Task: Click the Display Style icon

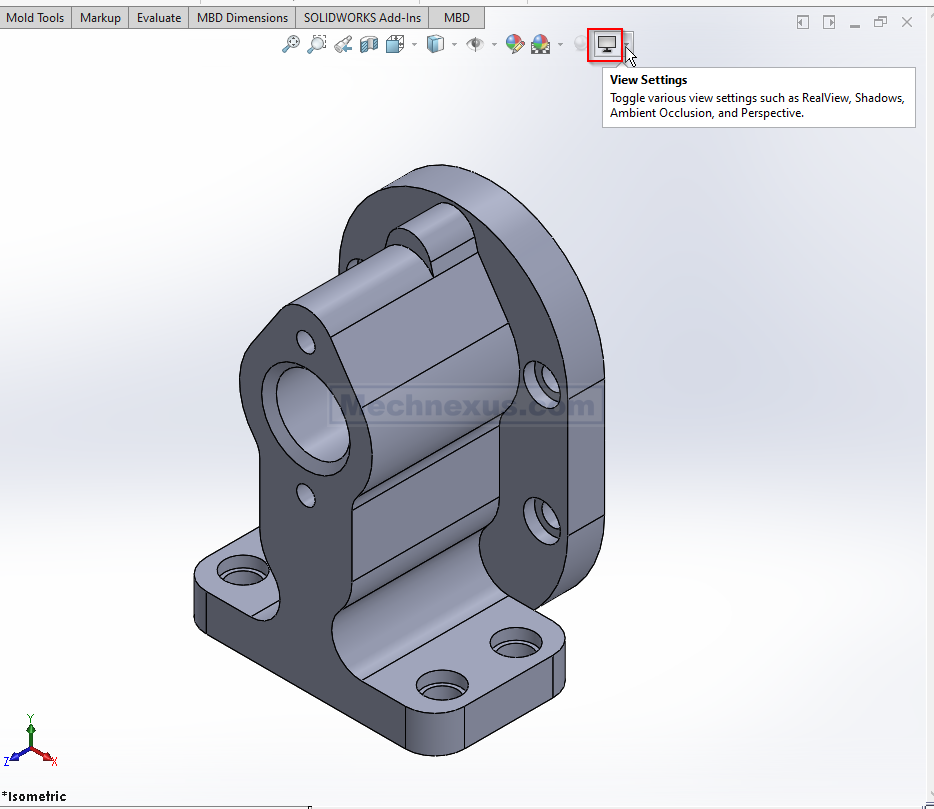Action: [x=435, y=44]
